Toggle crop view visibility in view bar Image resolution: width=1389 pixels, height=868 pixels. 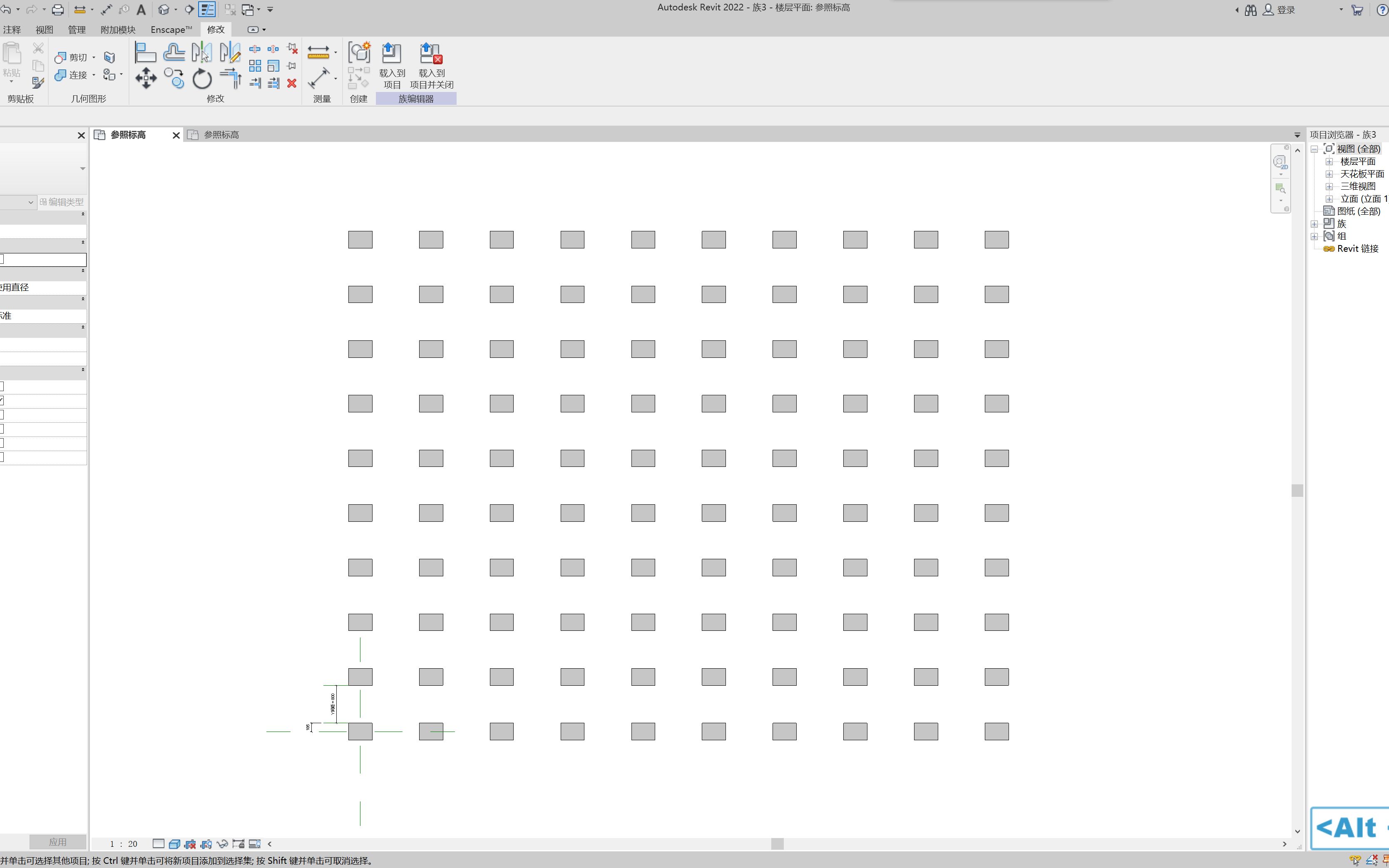tap(206, 844)
